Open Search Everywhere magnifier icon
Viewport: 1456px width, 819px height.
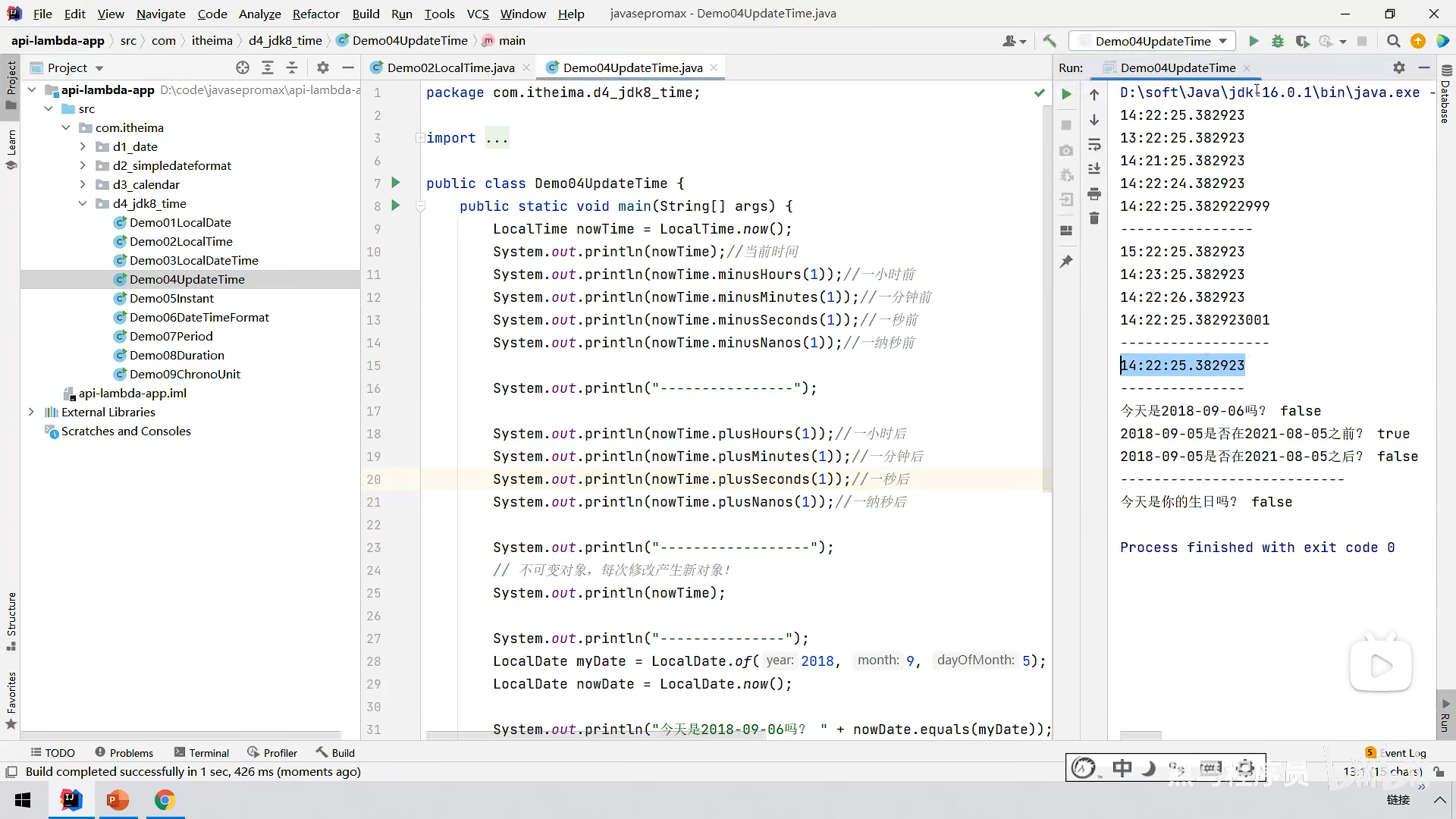pos(1393,41)
